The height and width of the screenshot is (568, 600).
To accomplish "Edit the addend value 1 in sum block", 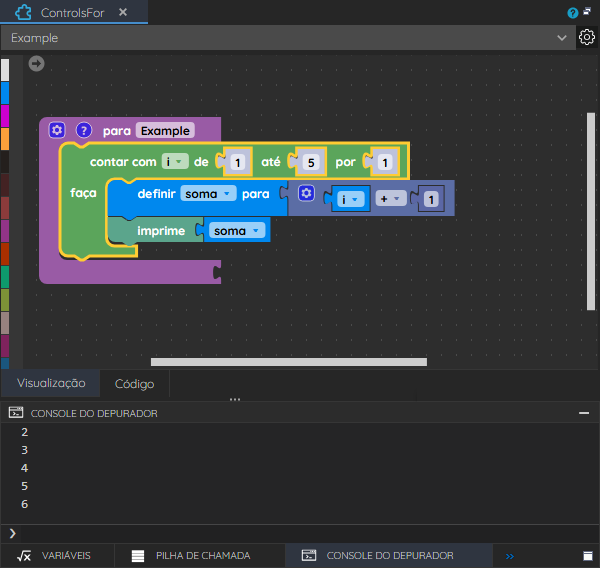I will [x=431, y=199].
